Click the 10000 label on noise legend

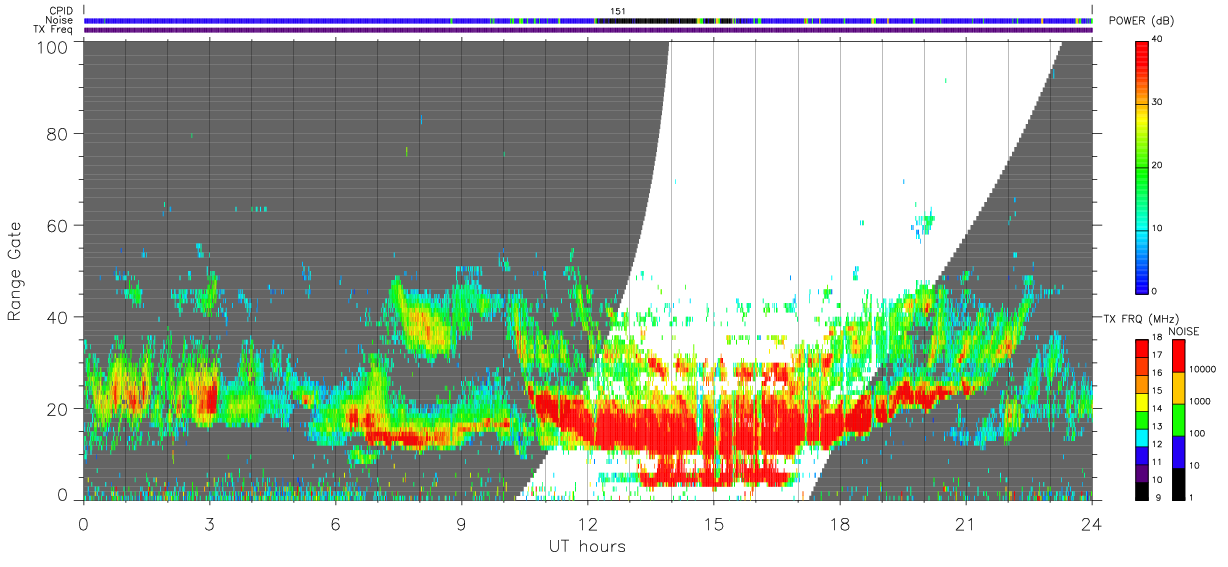point(1203,368)
